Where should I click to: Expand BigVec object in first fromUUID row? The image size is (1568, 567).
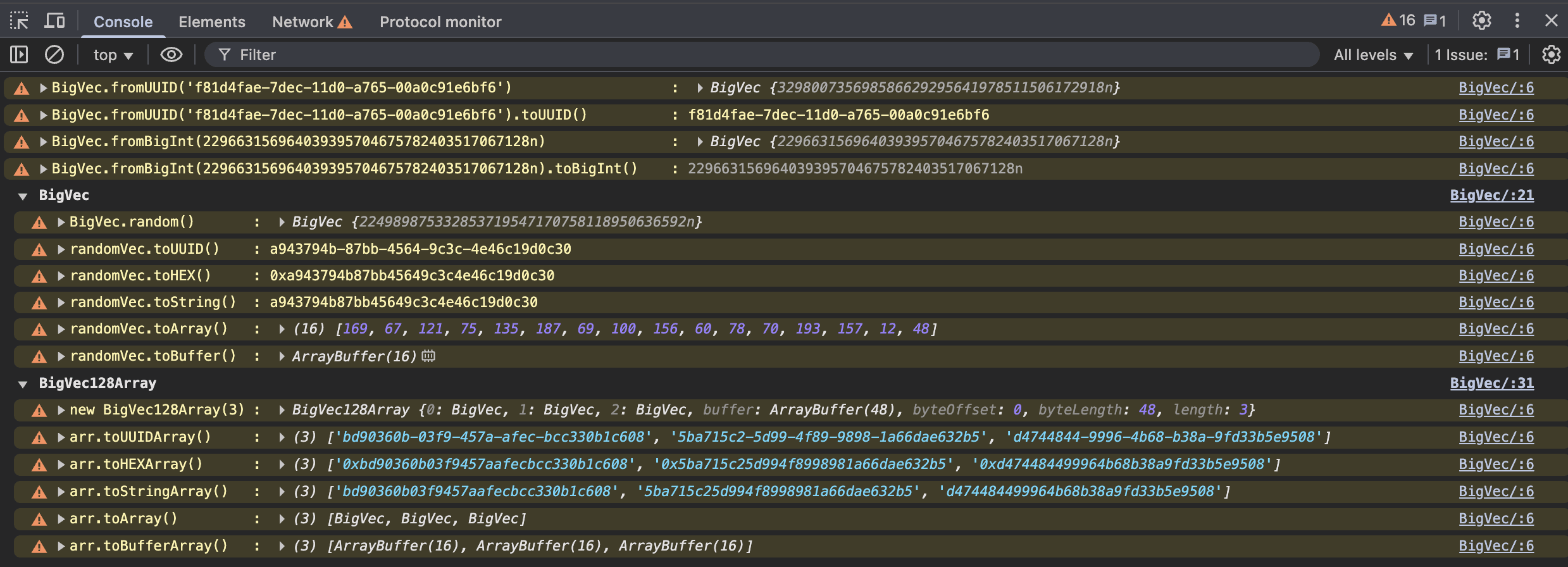[699, 88]
